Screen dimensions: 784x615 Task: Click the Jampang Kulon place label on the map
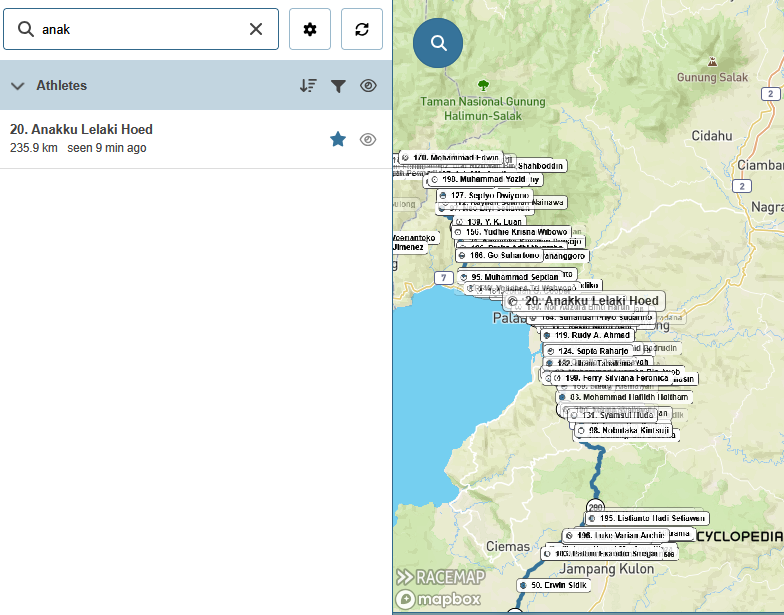click(x=606, y=569)
